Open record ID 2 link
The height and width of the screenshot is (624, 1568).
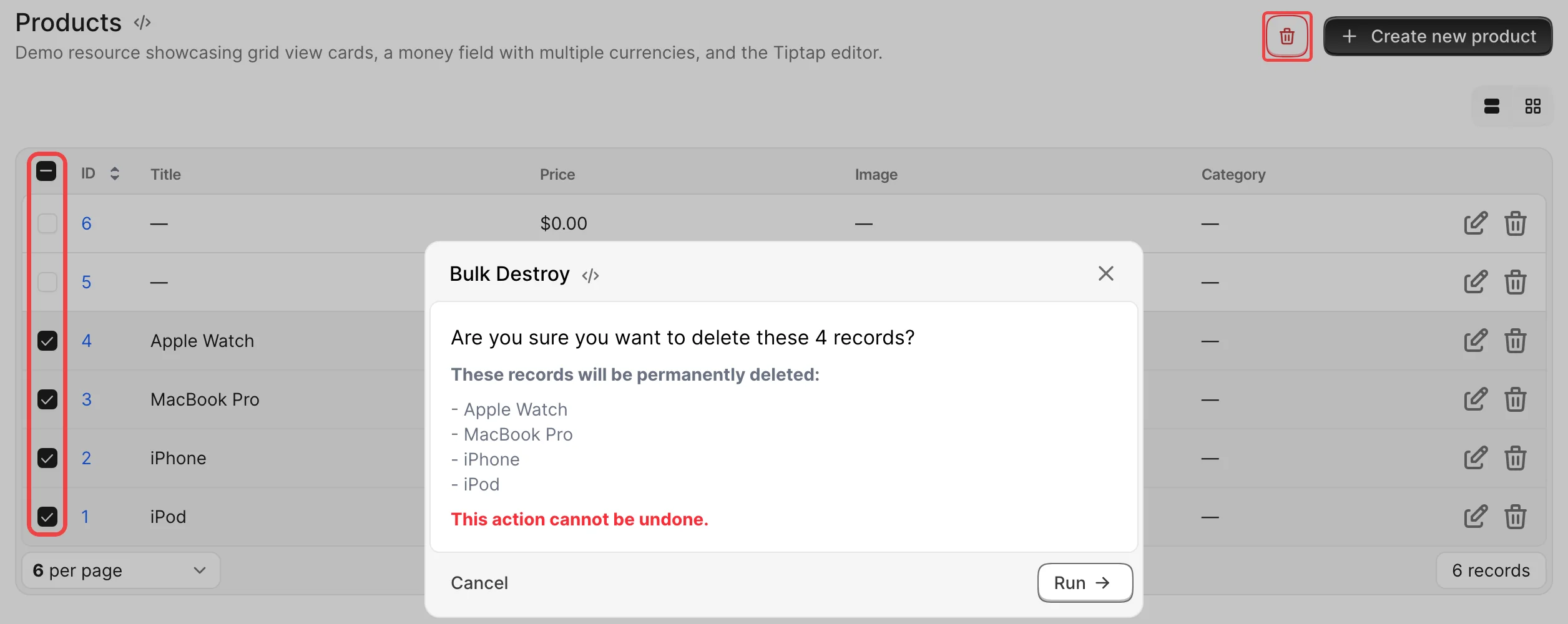click(86, 458)
